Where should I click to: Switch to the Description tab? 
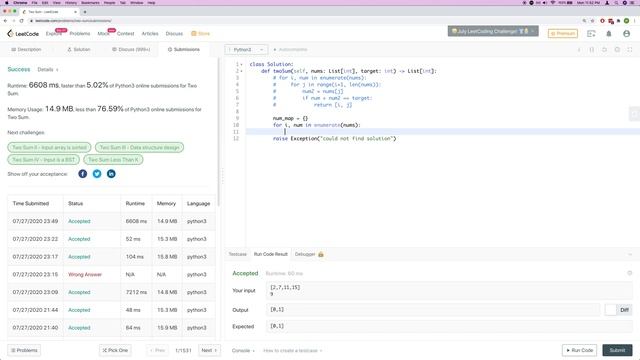(x=26, y=49)
